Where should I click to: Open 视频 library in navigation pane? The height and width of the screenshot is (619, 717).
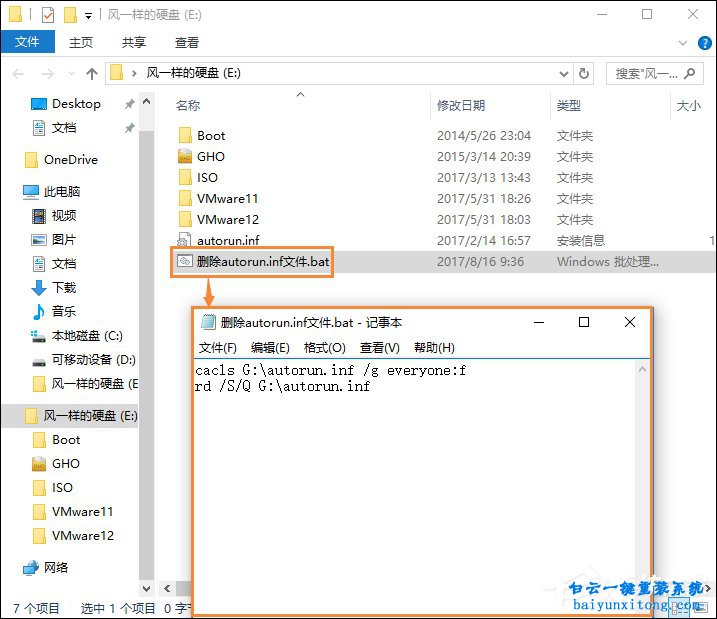click(64, 216)
